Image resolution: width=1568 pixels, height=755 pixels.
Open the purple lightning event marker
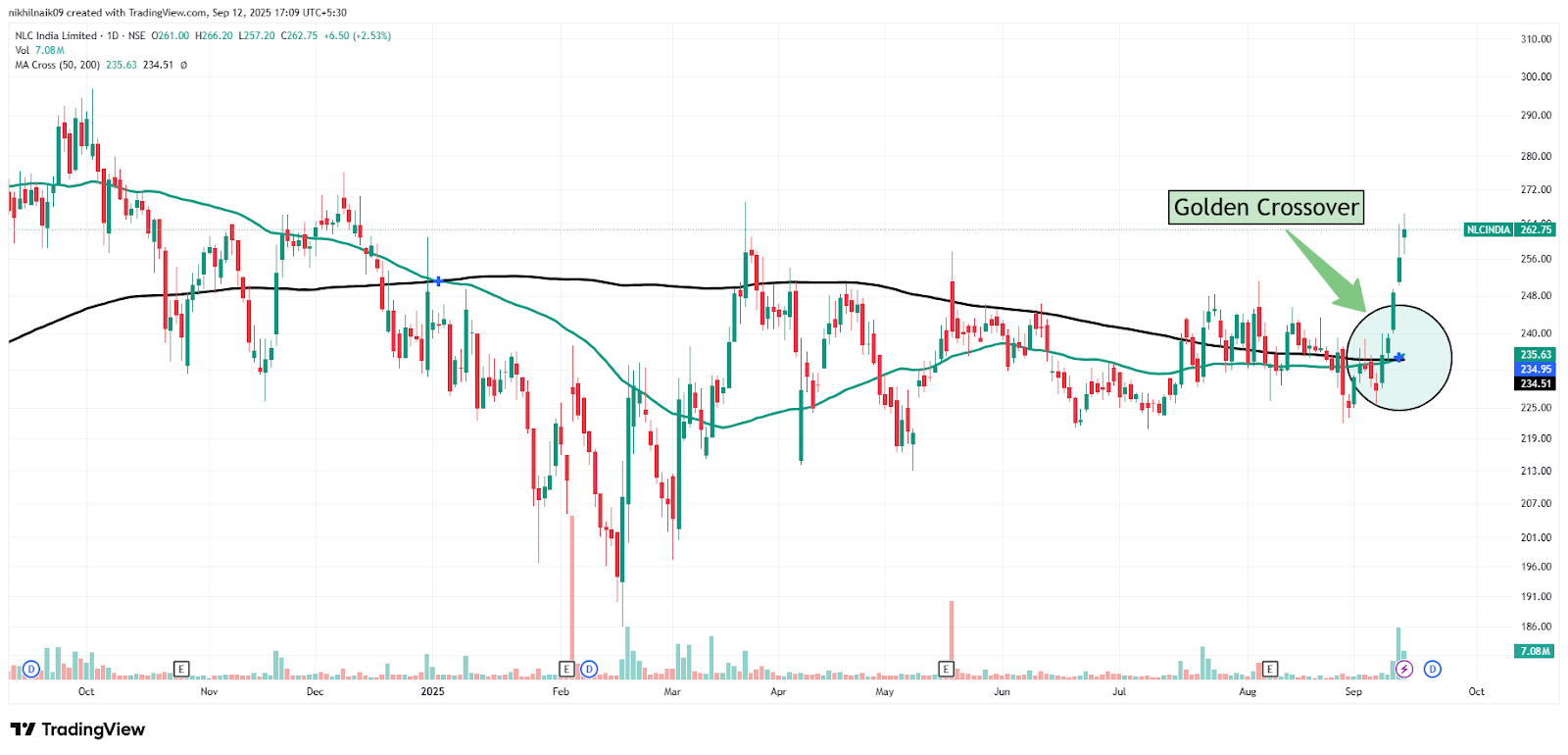point(1404,669)
